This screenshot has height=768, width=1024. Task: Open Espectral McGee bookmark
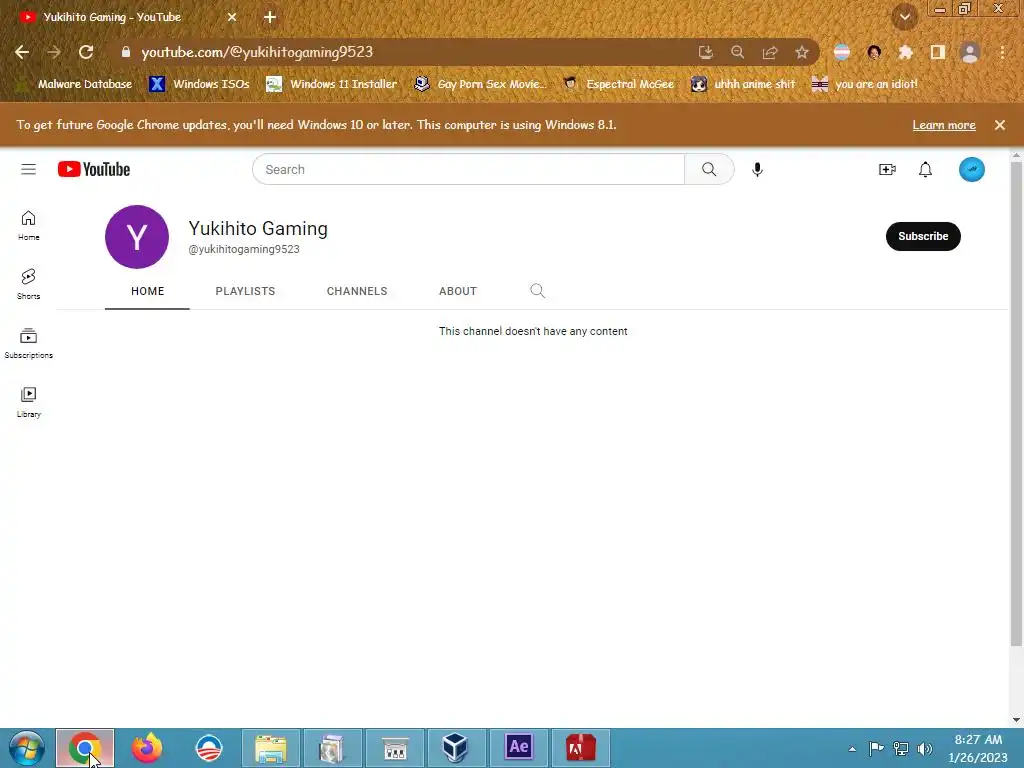(x=618, y=84)
